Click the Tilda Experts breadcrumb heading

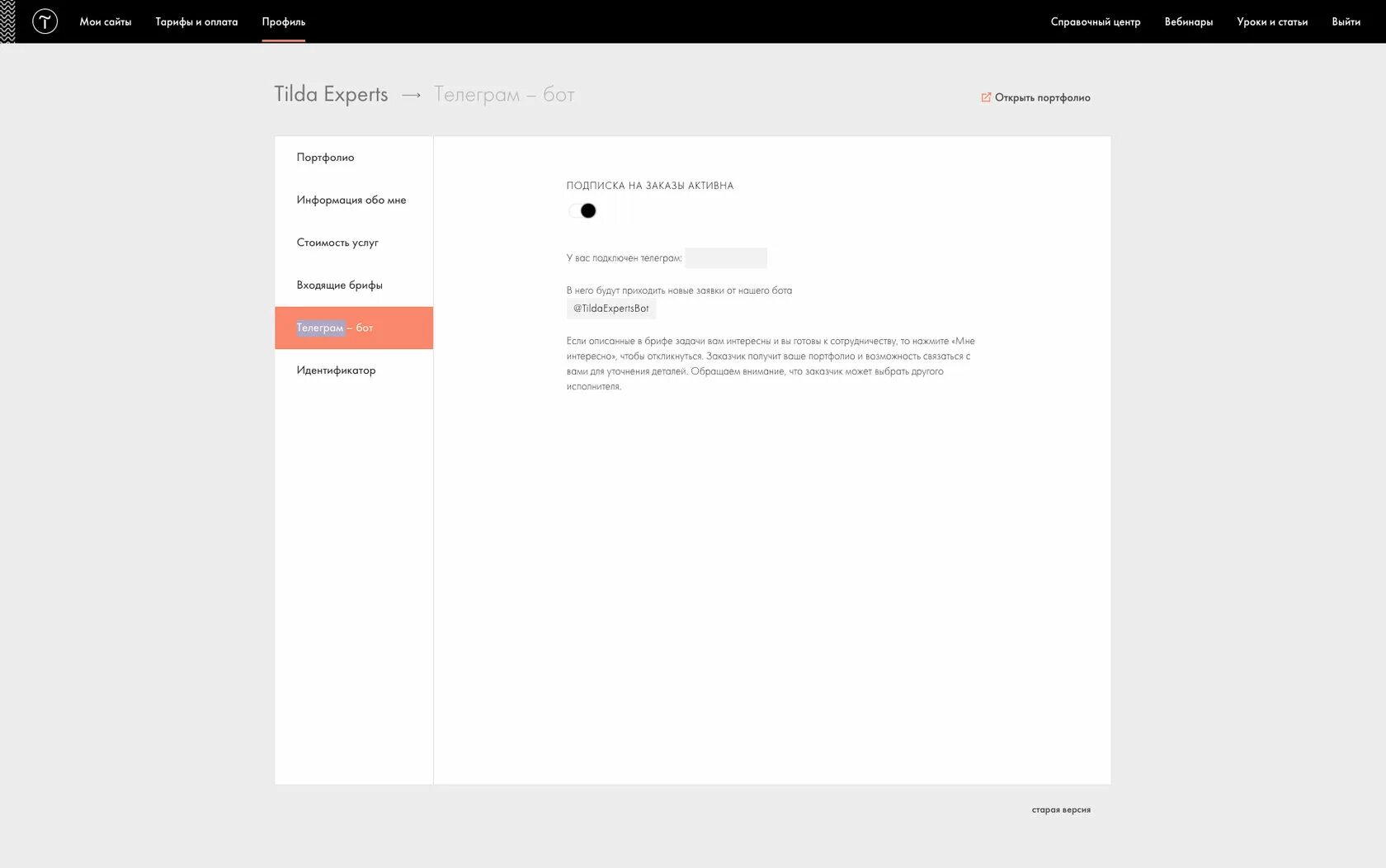331,94
